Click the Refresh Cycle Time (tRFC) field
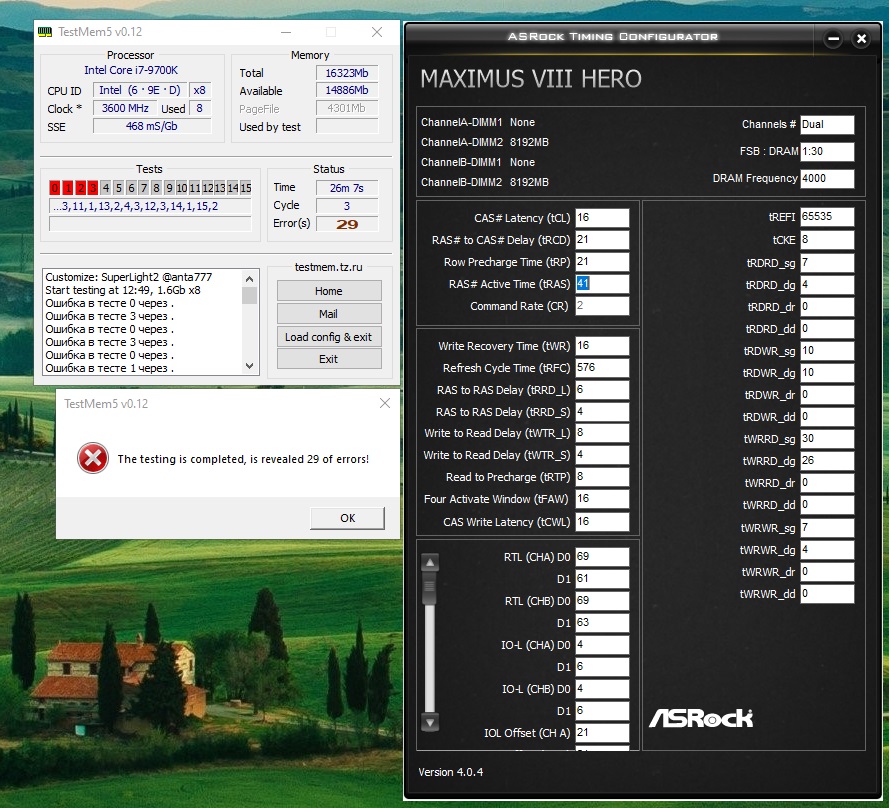 [x=602, y=368]
